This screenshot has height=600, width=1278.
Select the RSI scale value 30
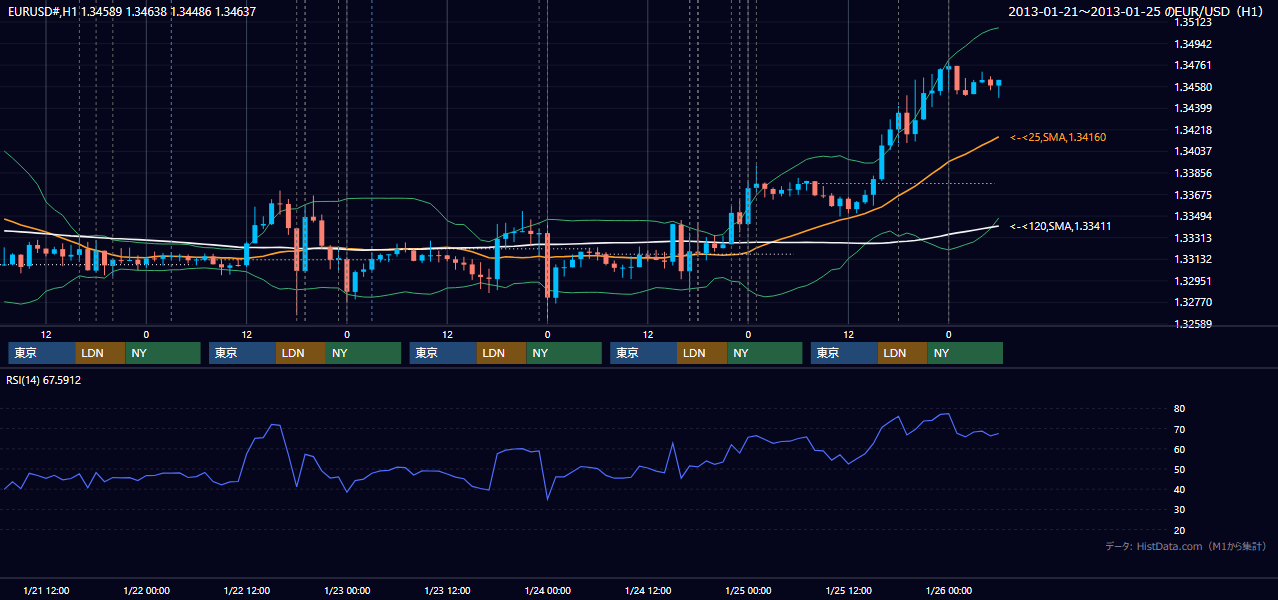[x=1179, y=510]
